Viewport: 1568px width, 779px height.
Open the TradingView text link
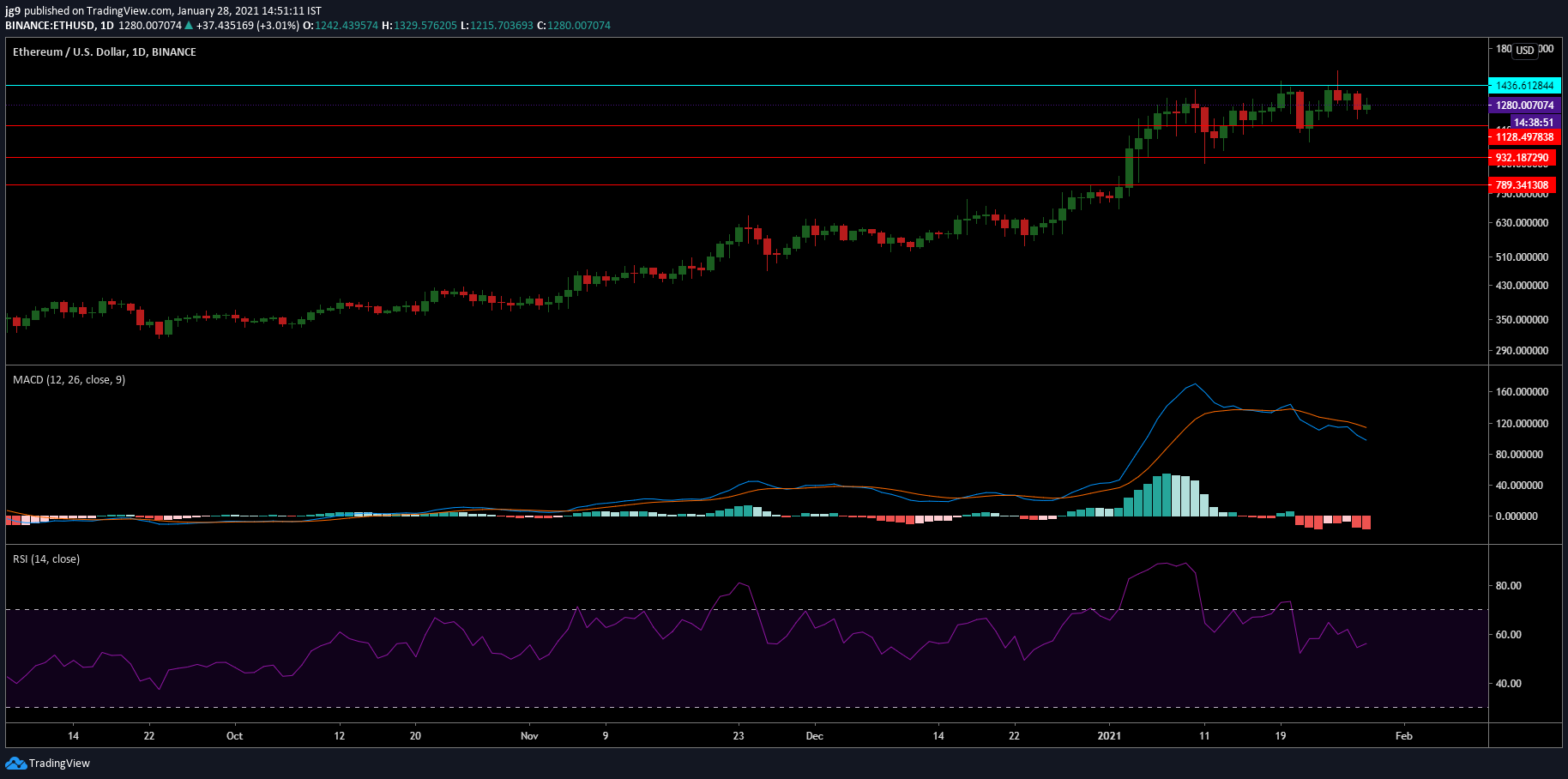pyautogui.click(x=59, y=764)
